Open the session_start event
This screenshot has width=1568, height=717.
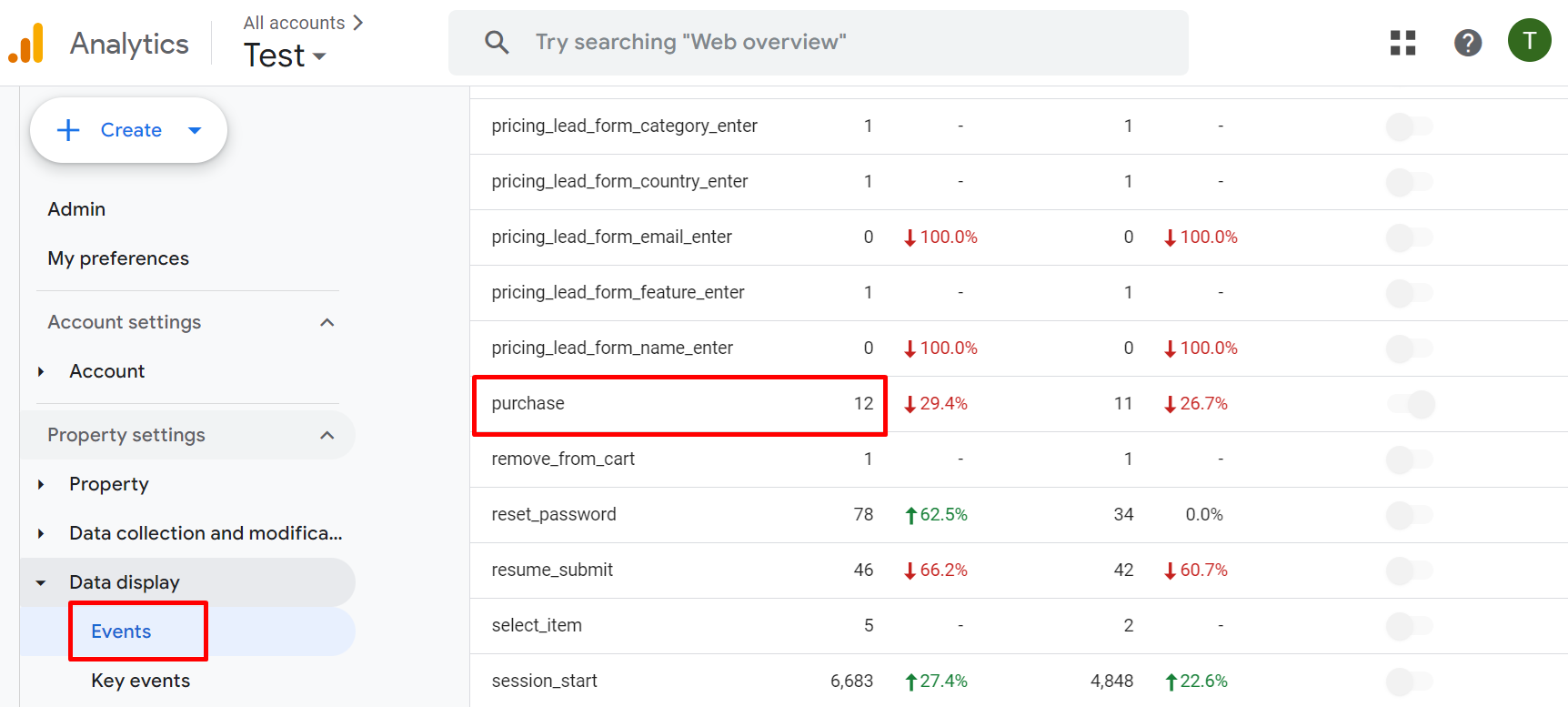pos(544,681)
